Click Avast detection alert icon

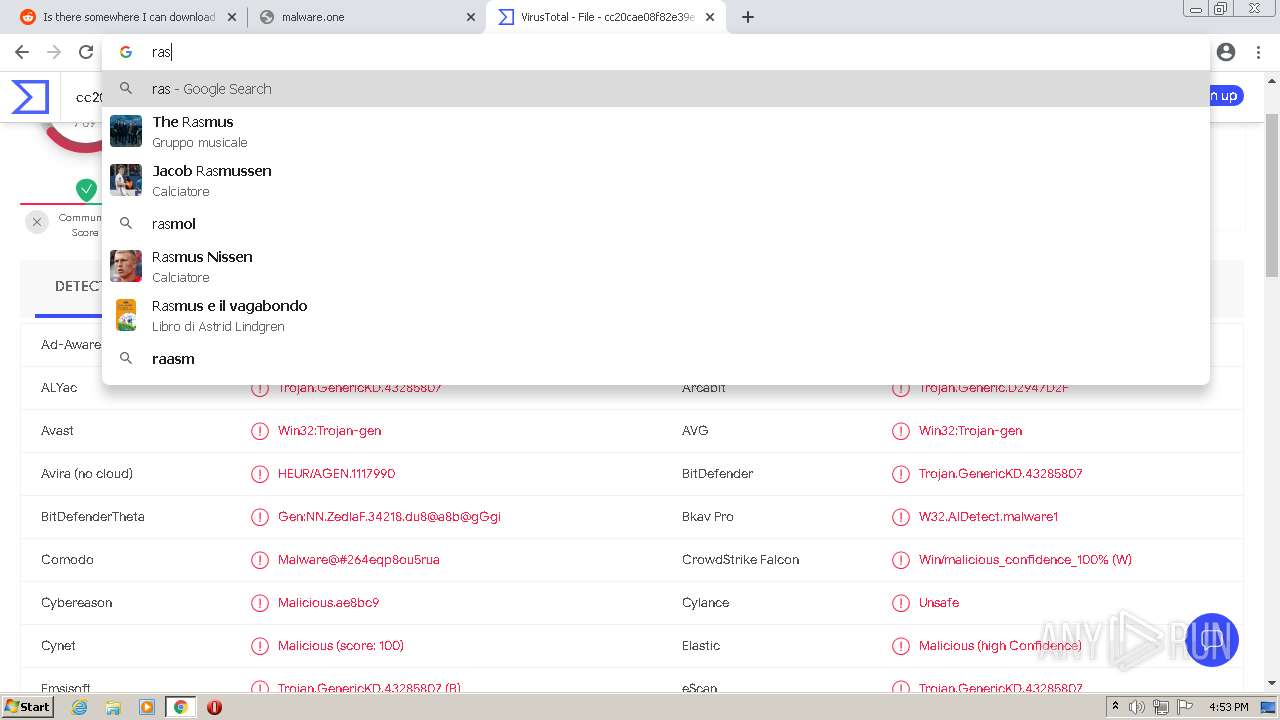pos(259,431)
